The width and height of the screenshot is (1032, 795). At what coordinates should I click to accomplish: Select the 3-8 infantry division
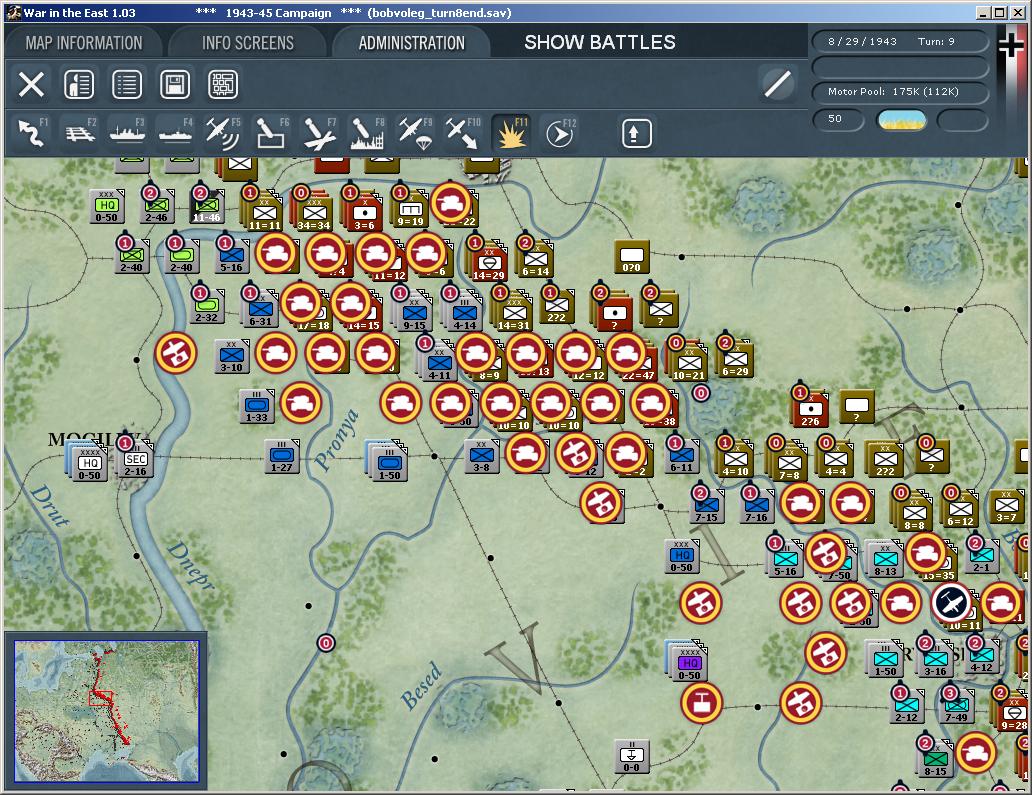click(481, 457)
